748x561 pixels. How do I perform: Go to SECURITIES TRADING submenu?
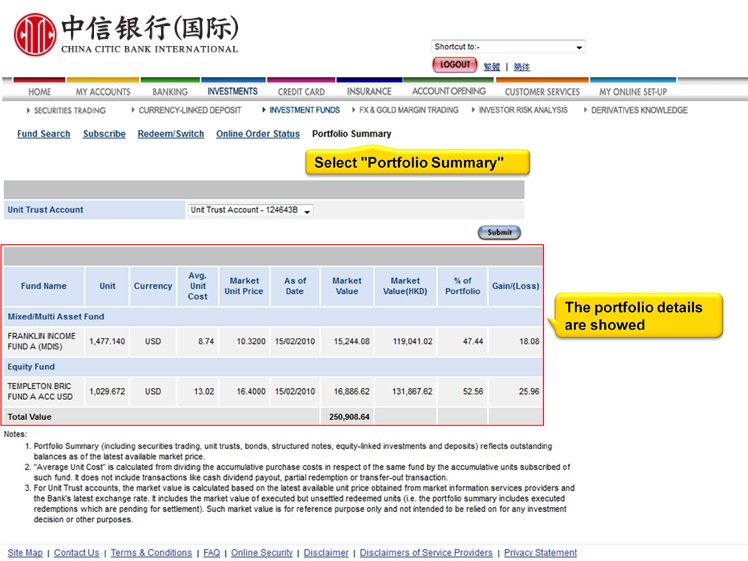pos(70,111)
